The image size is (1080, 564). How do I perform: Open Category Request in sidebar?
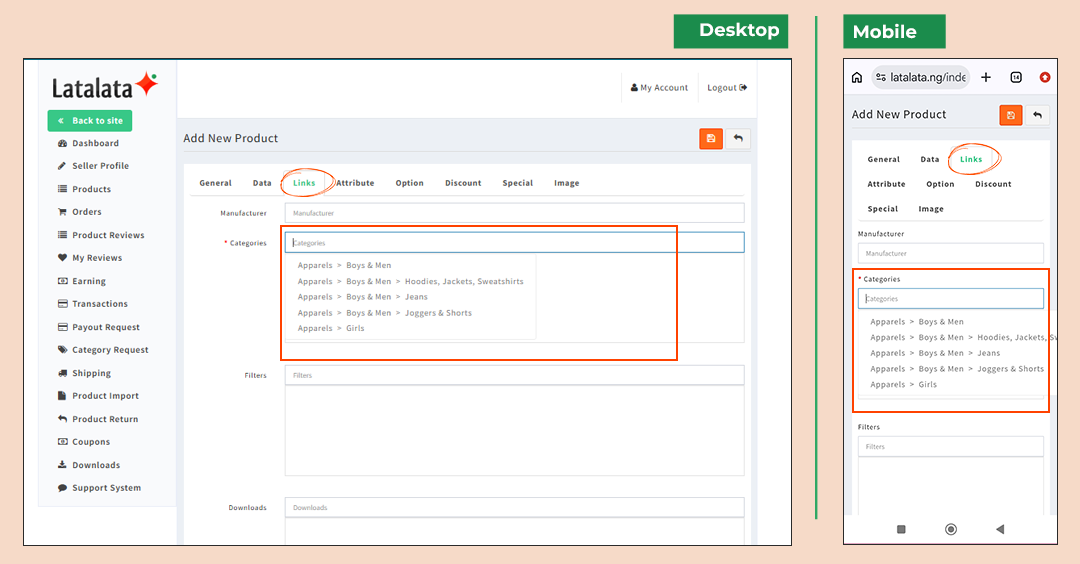(103, 350)
